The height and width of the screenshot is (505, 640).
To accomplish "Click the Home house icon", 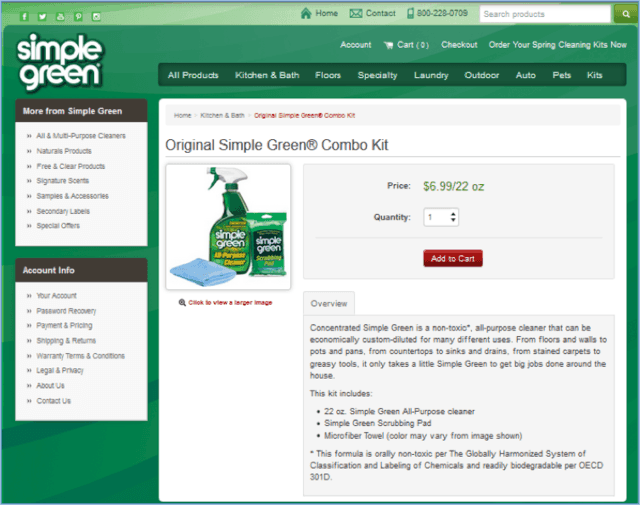I will point(306,13).
